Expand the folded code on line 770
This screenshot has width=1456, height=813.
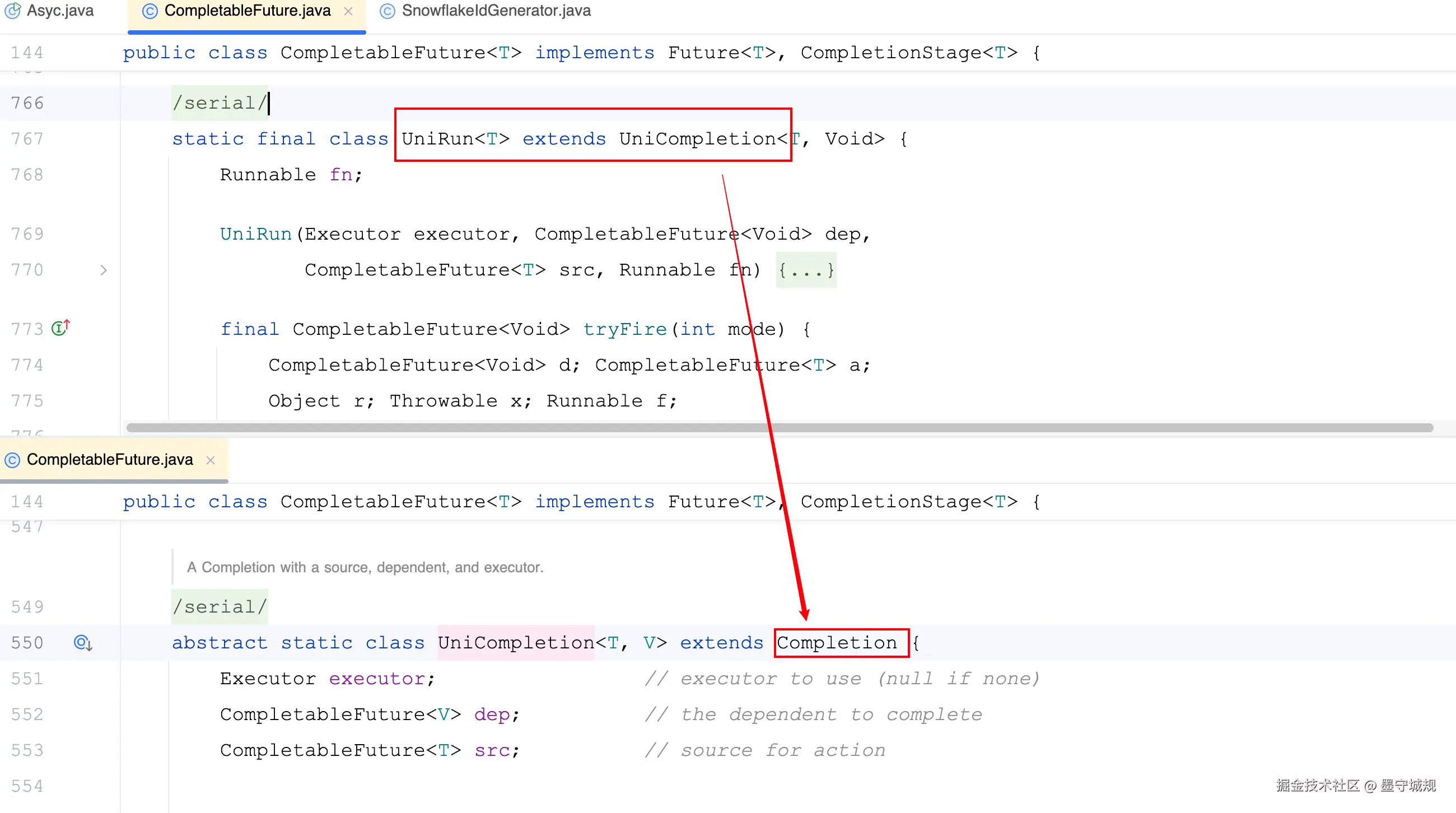coord(104,270)
